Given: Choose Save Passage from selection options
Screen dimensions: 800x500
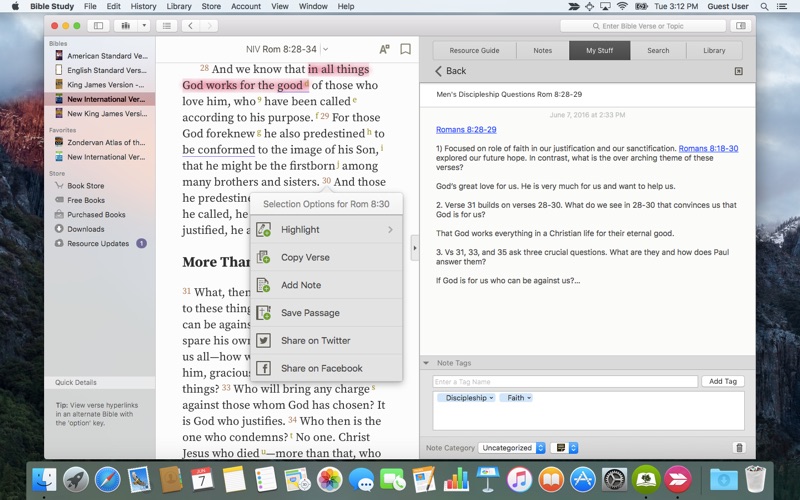Looking at the screenshot, I should tap(327, 313).
